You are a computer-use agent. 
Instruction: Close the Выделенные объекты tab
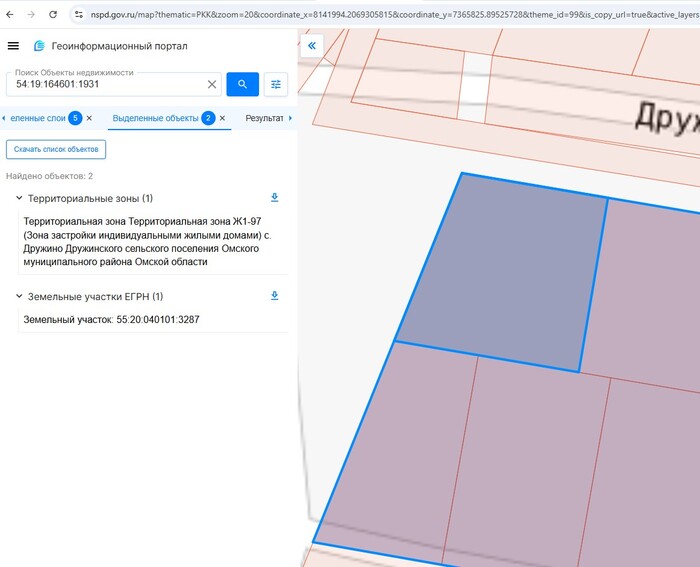point(222,118)
